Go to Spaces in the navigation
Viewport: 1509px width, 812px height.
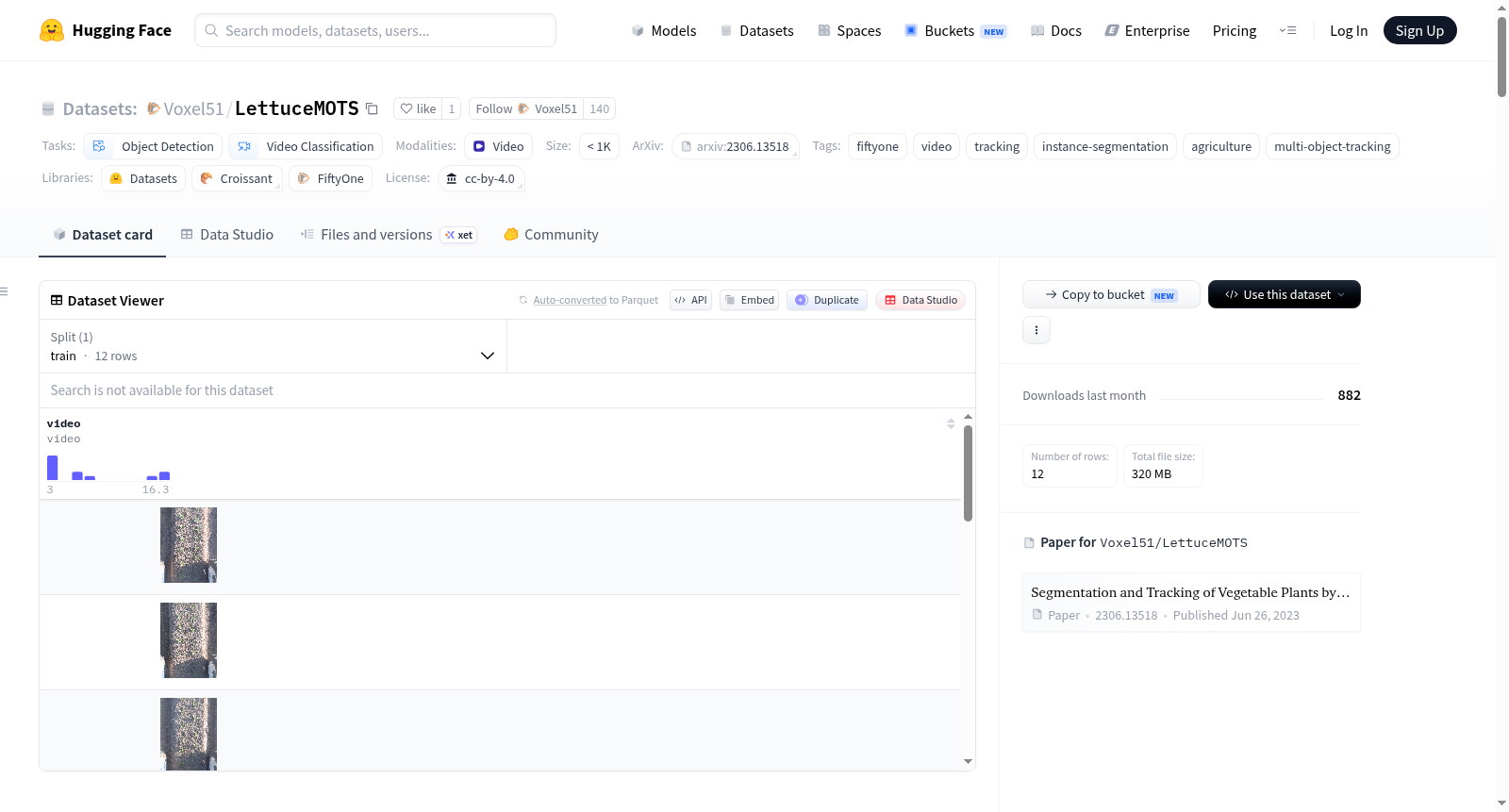pyautogui.click(x=849, y=30)
